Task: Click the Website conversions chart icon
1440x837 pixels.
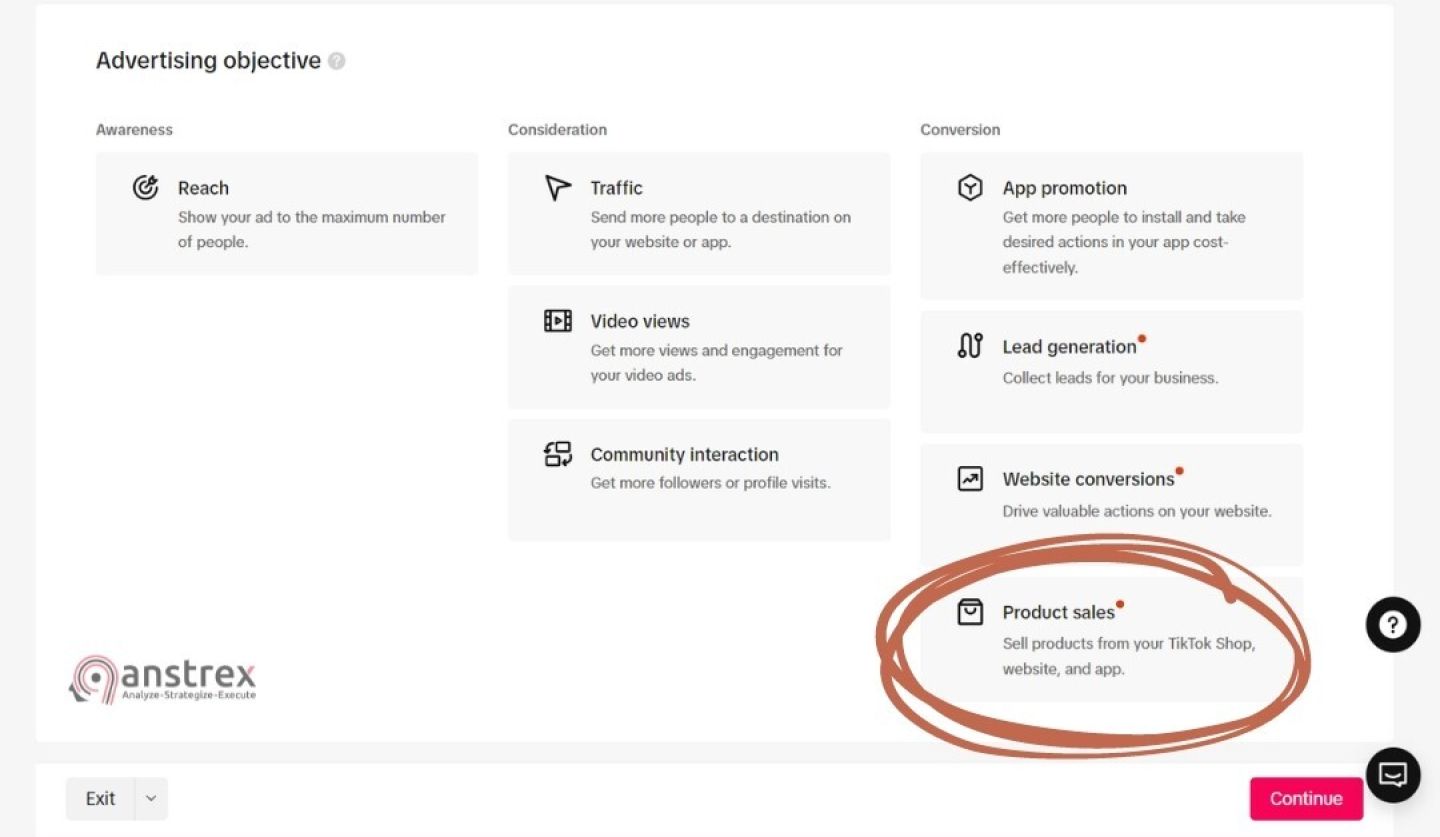Action: click(970, 479)
